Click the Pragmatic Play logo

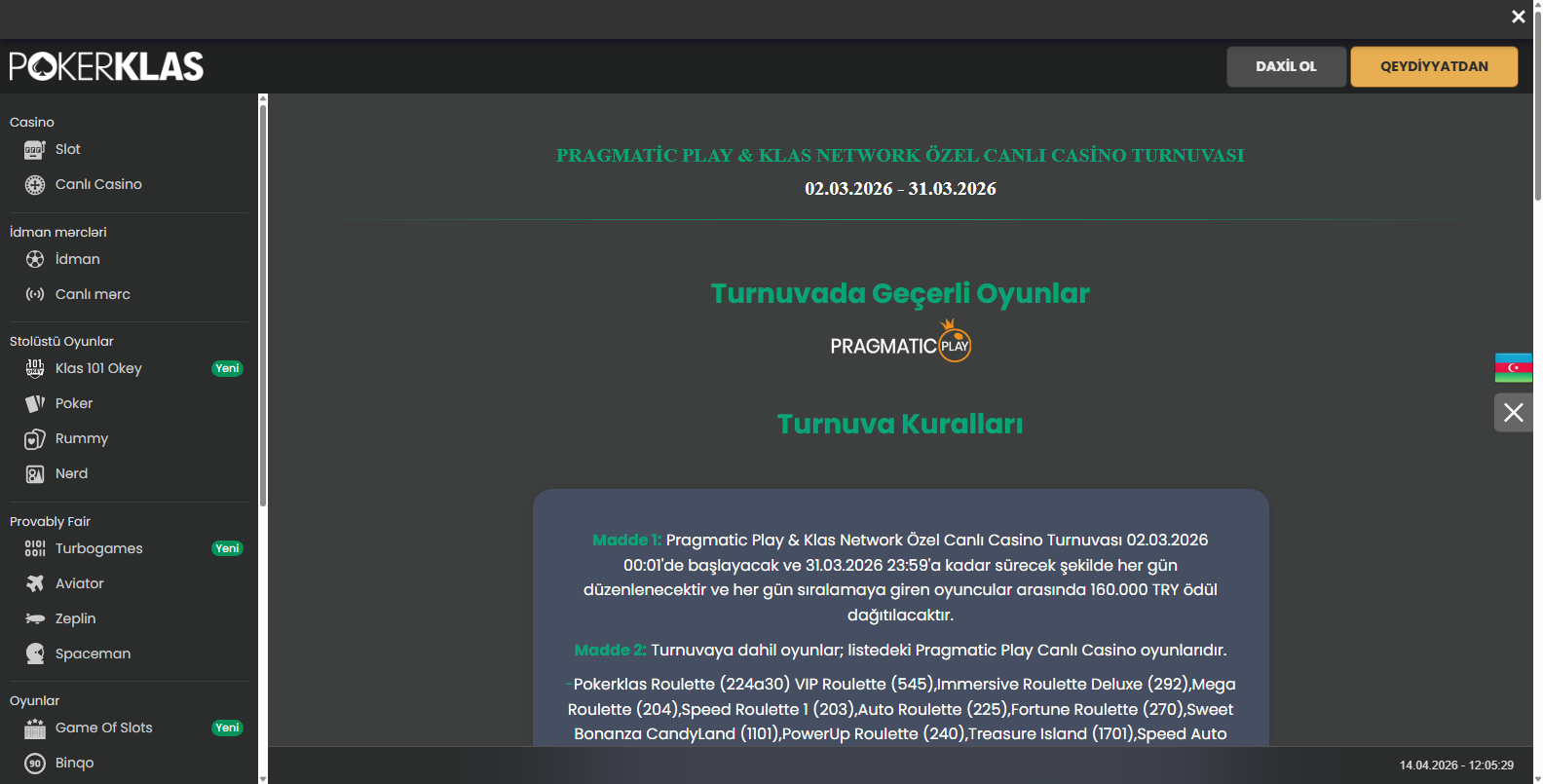point(900,343)
